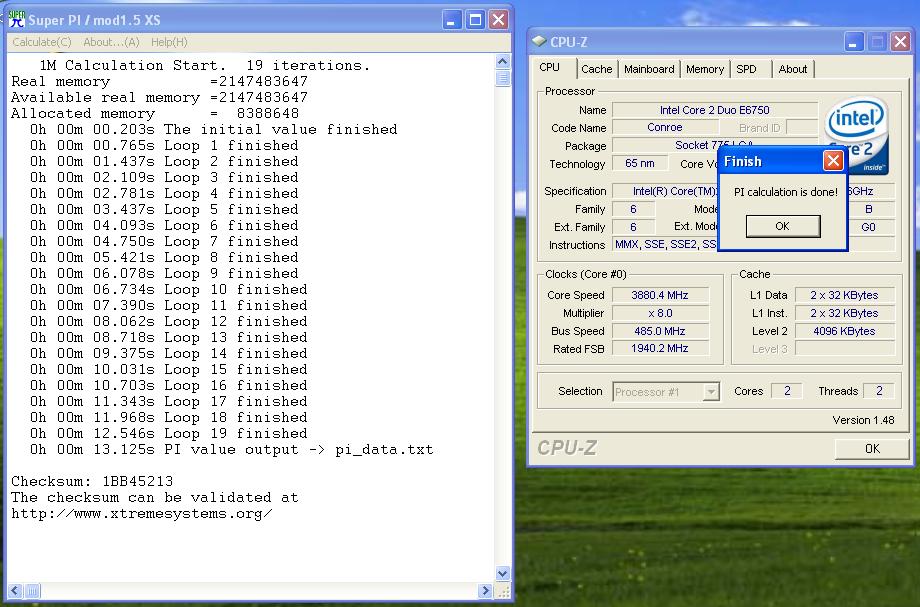The height and width of the screenshot is (607, 920).
Task: Switch to the Mainboard tab in CPU-Z
Action: pyautogui.click(x=649, y=69)
